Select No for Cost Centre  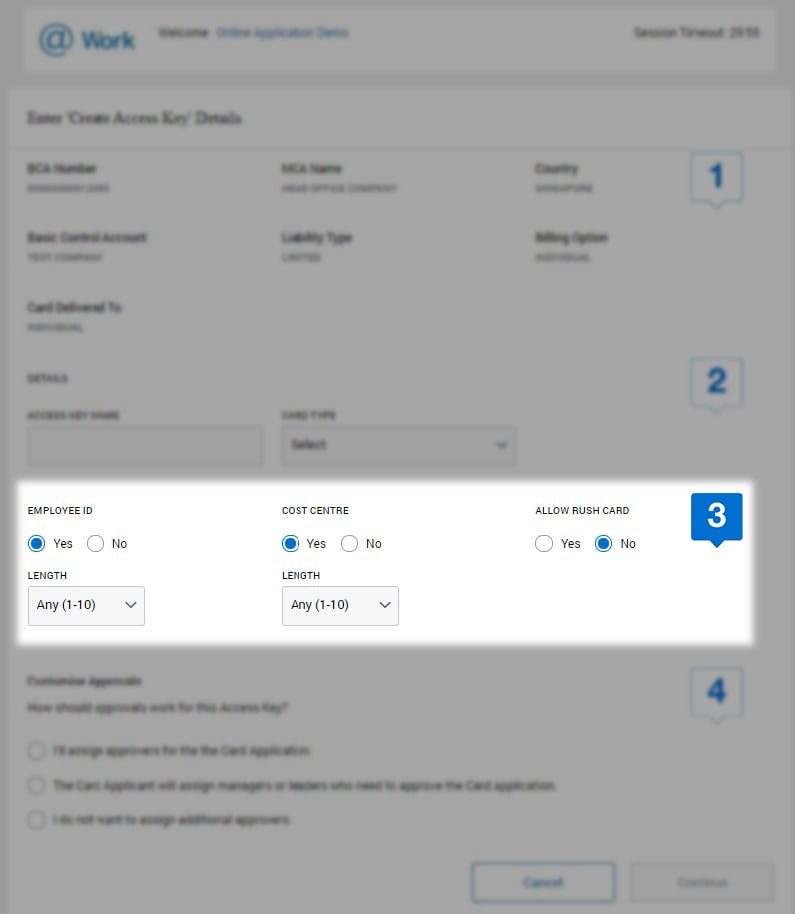tap(350, 543)
